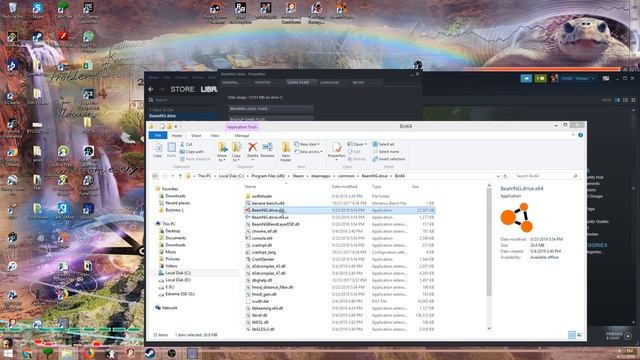The image size is (640, 360).
Task: Click STORE in Steam navigation
Action: tap(182, 89)
